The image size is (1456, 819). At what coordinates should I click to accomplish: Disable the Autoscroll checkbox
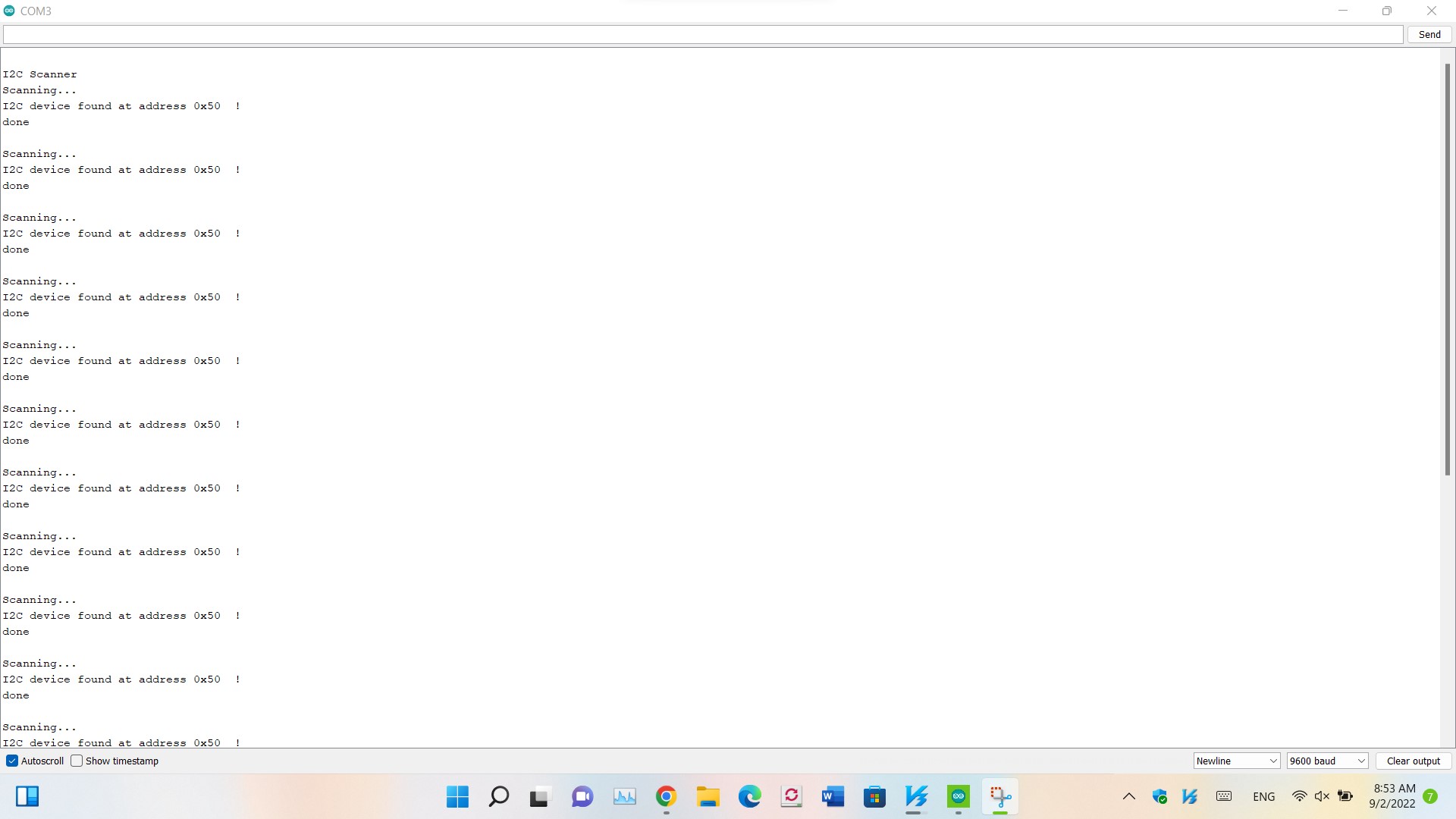pyautogui.click(x=12, y=761)
